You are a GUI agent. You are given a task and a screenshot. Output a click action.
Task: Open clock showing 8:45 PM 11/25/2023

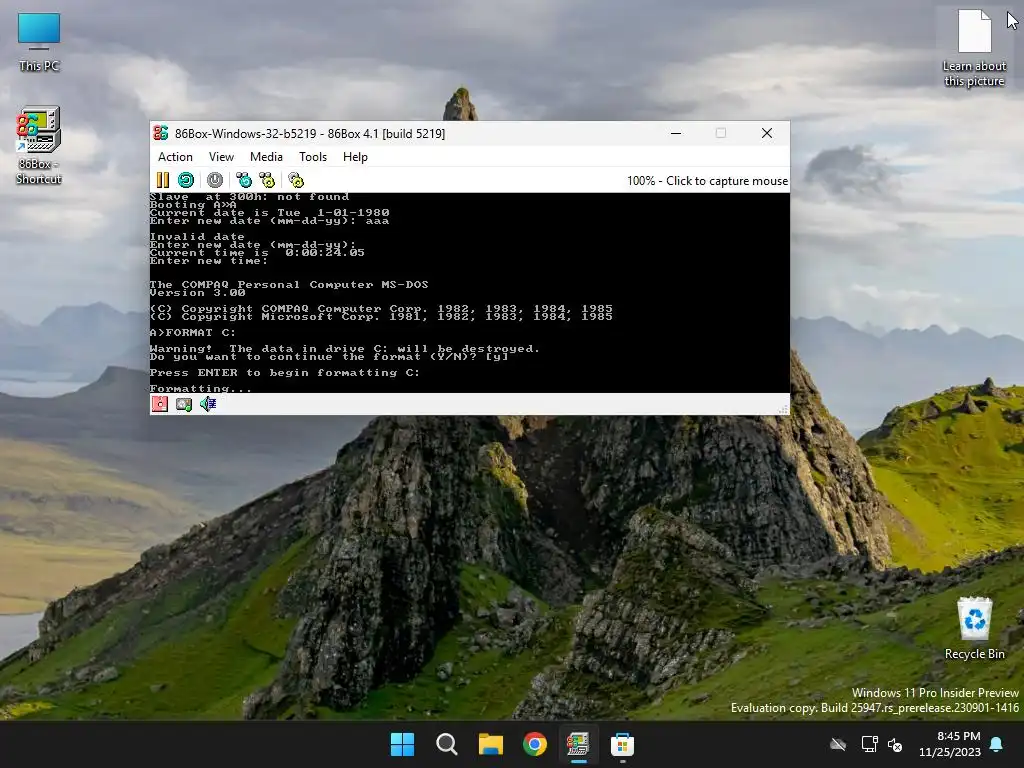pyautogui.click(x=950, y=744)
